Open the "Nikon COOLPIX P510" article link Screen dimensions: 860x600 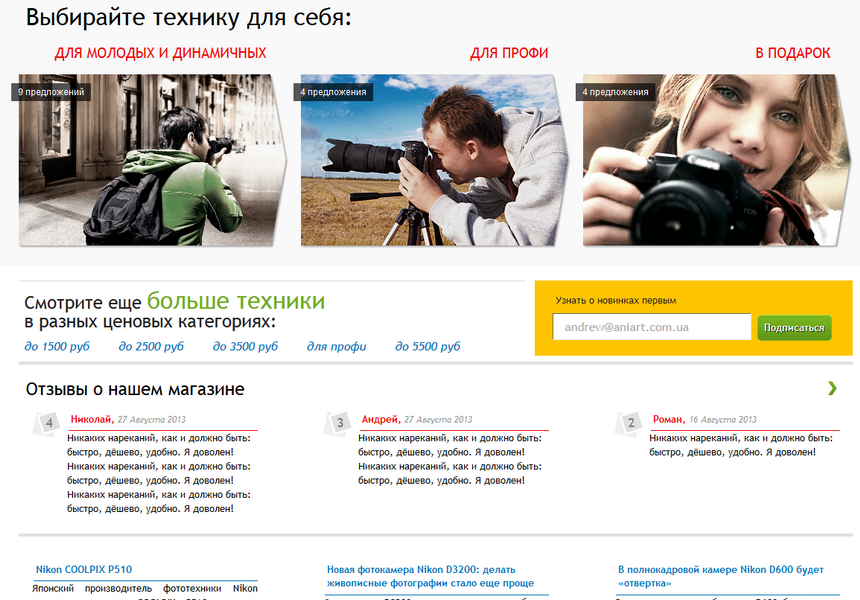click(84, 569)
